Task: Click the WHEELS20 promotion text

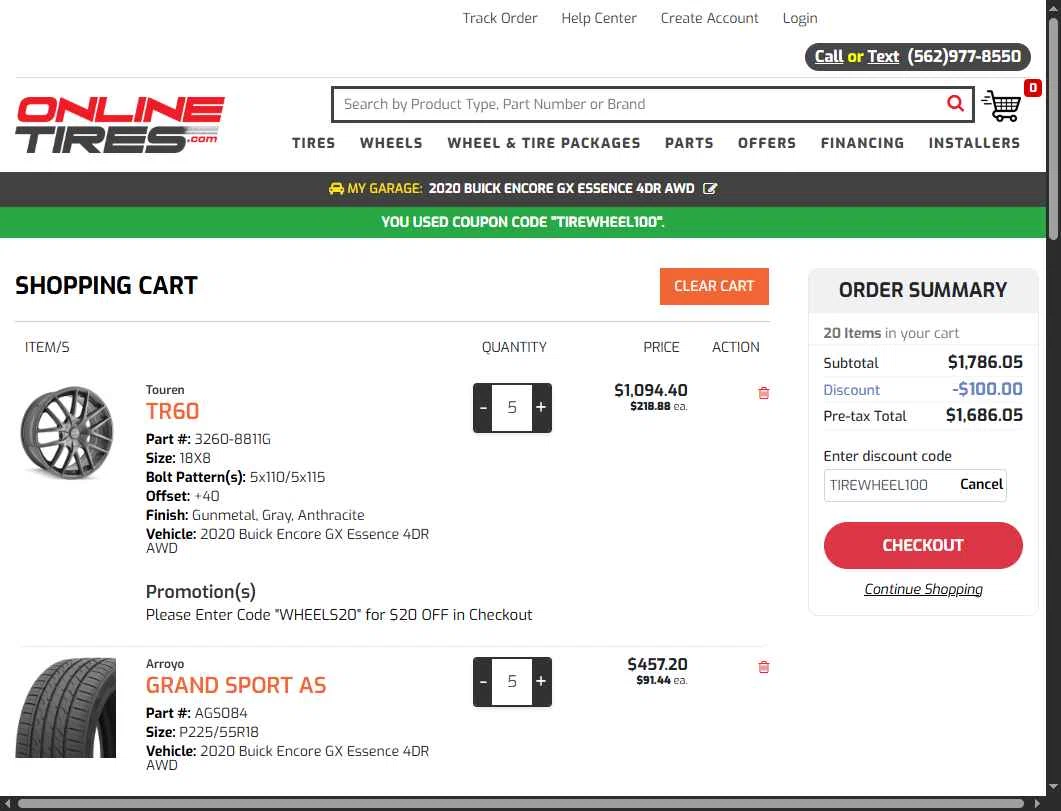Action: point(339,615)
